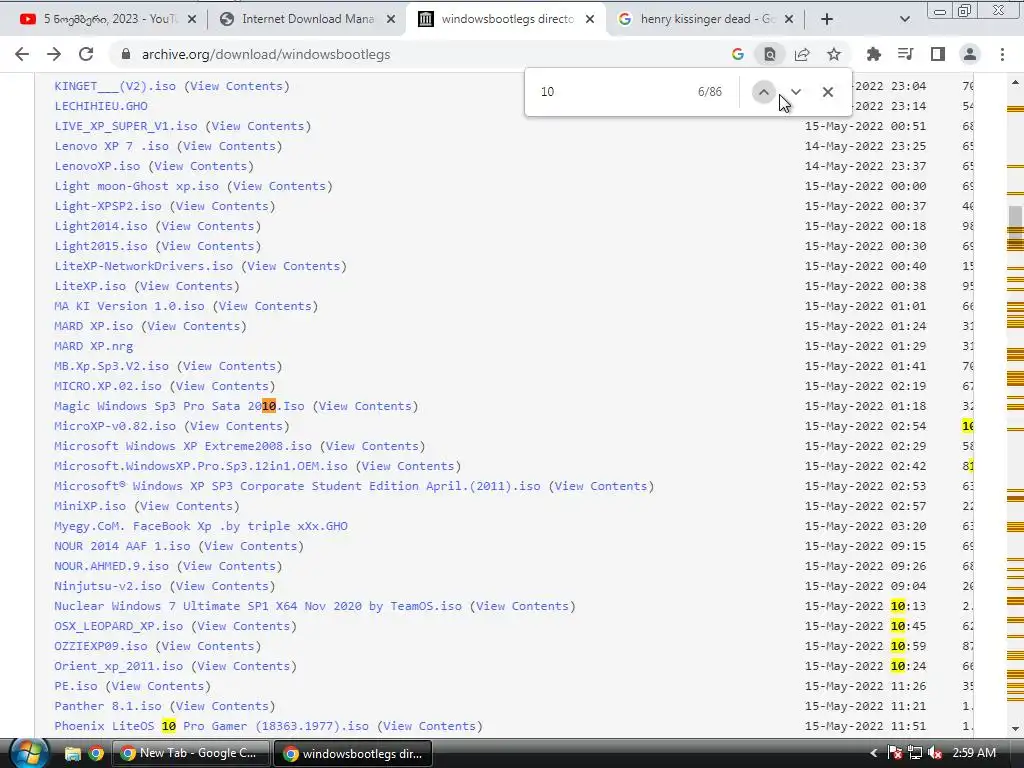The image size is (1024, 768).
Task: Open the LIVE_XP_SUPER_V1.iso link
Action: point(125,126)
